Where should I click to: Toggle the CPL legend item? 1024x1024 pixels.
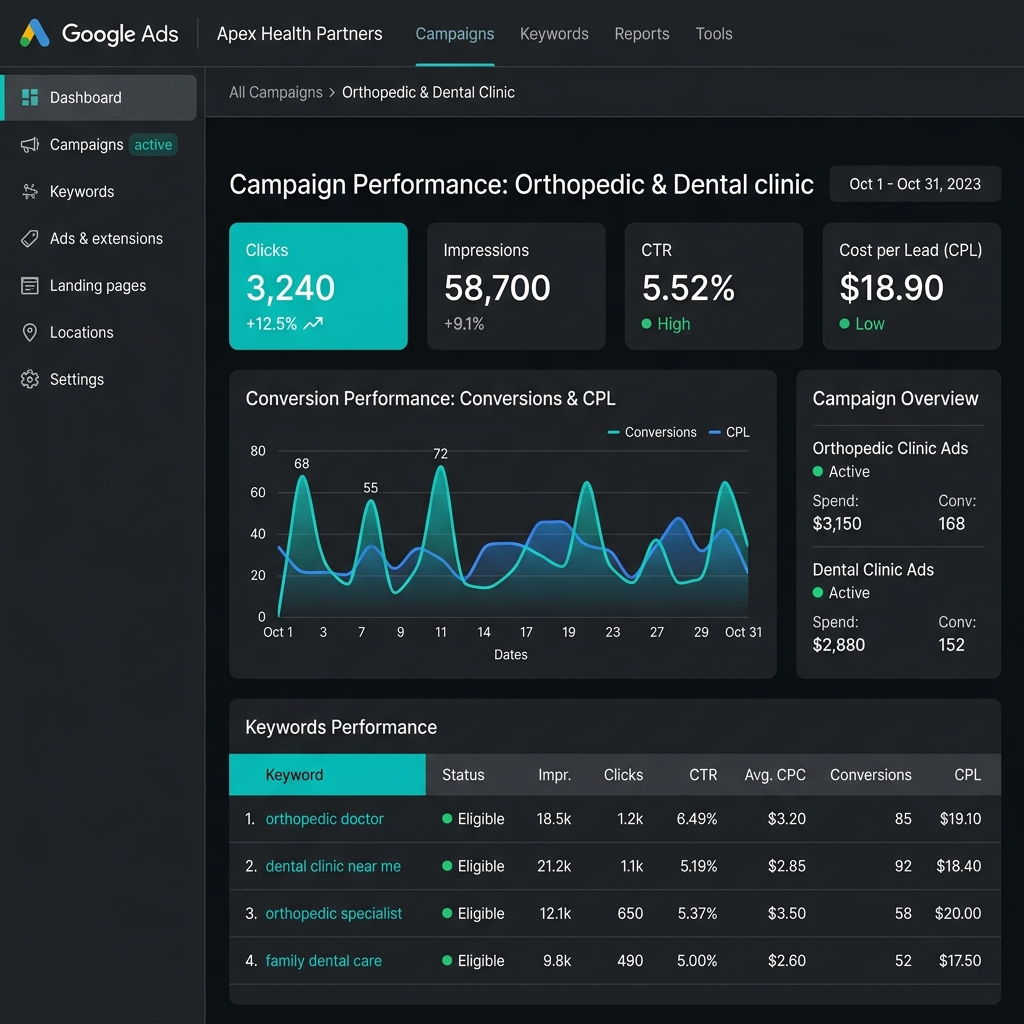pos(729,432)
